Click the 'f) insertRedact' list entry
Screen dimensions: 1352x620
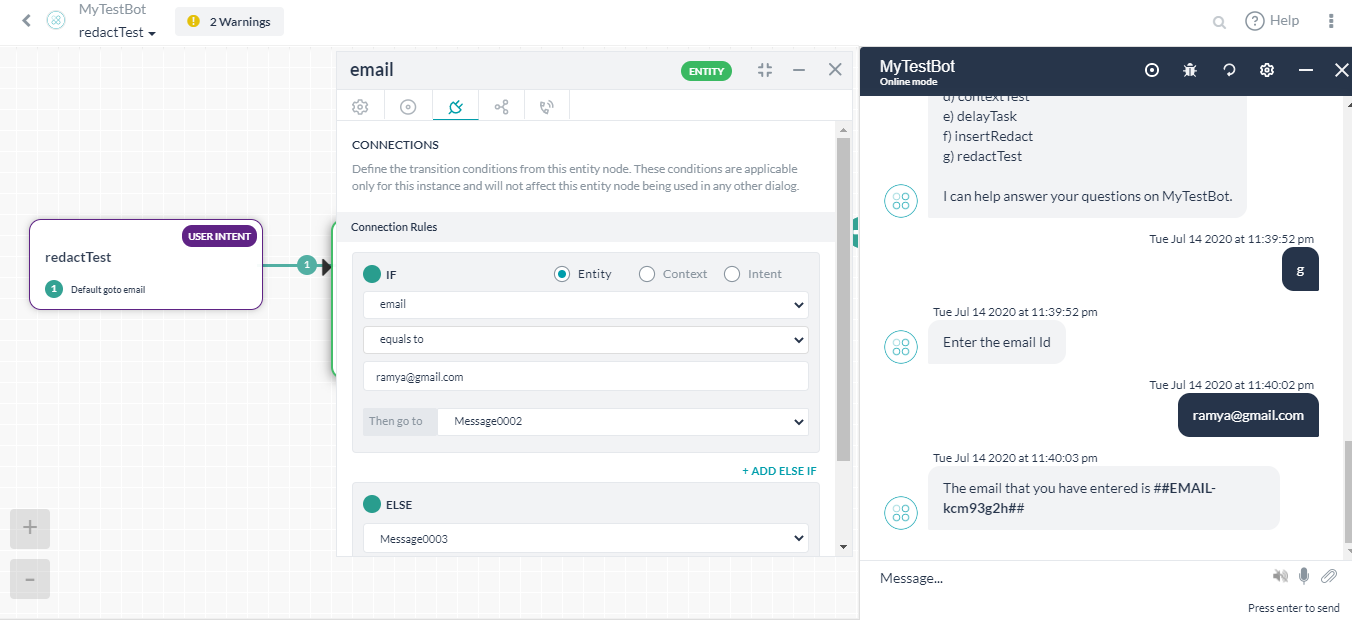click(x=988, y=136)
